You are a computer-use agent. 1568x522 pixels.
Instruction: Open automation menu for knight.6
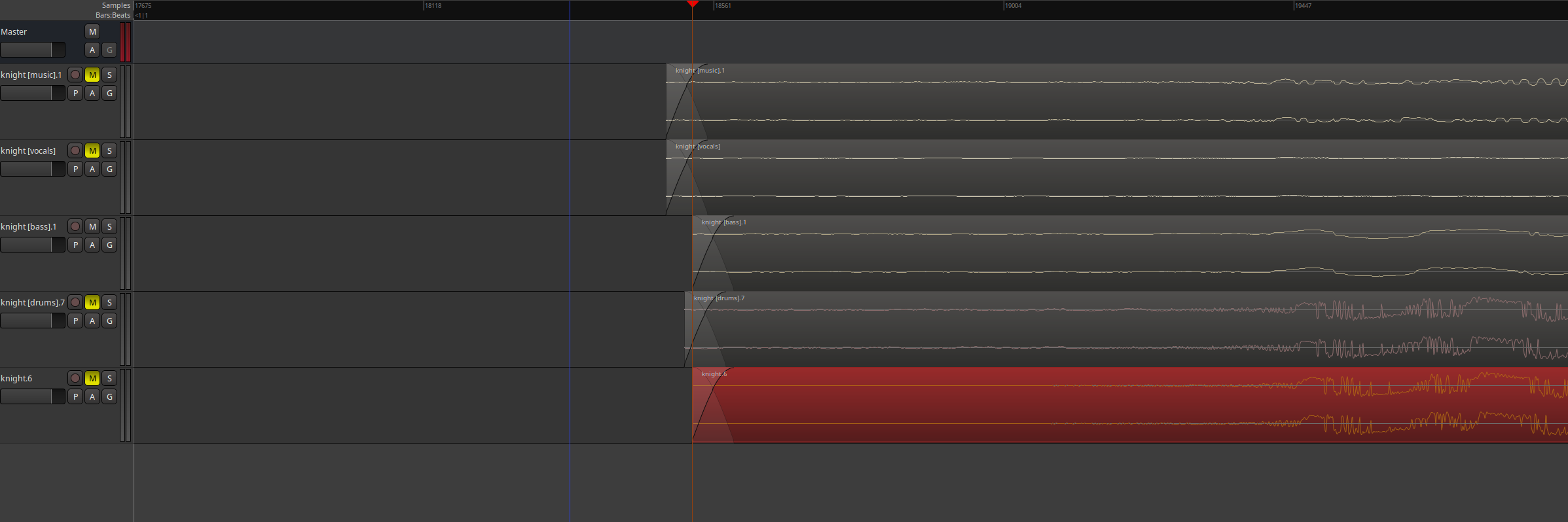coord(92,396)
